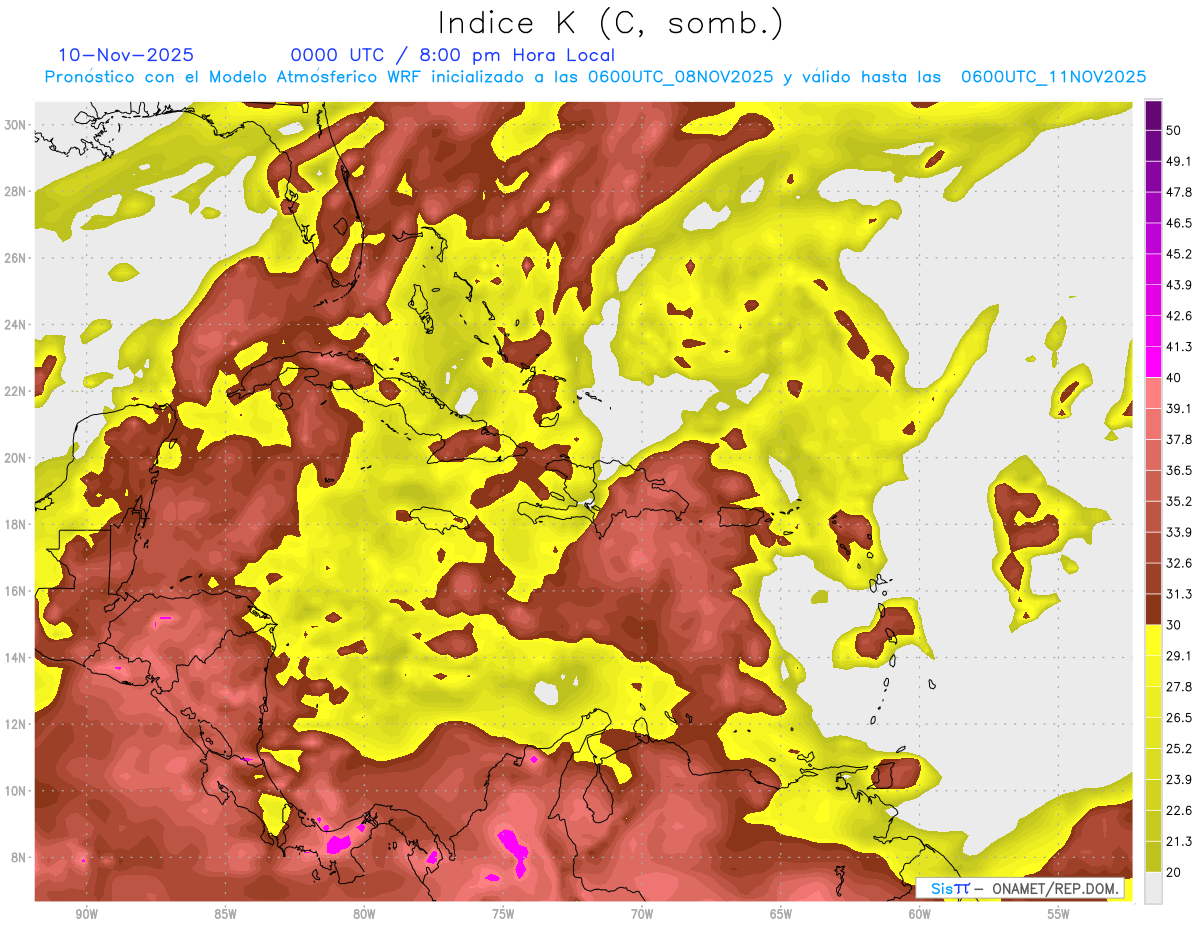Click the "47.8" color scale label
The width and height of the screenshot is (1200, 927).
tap(1178, 192)
